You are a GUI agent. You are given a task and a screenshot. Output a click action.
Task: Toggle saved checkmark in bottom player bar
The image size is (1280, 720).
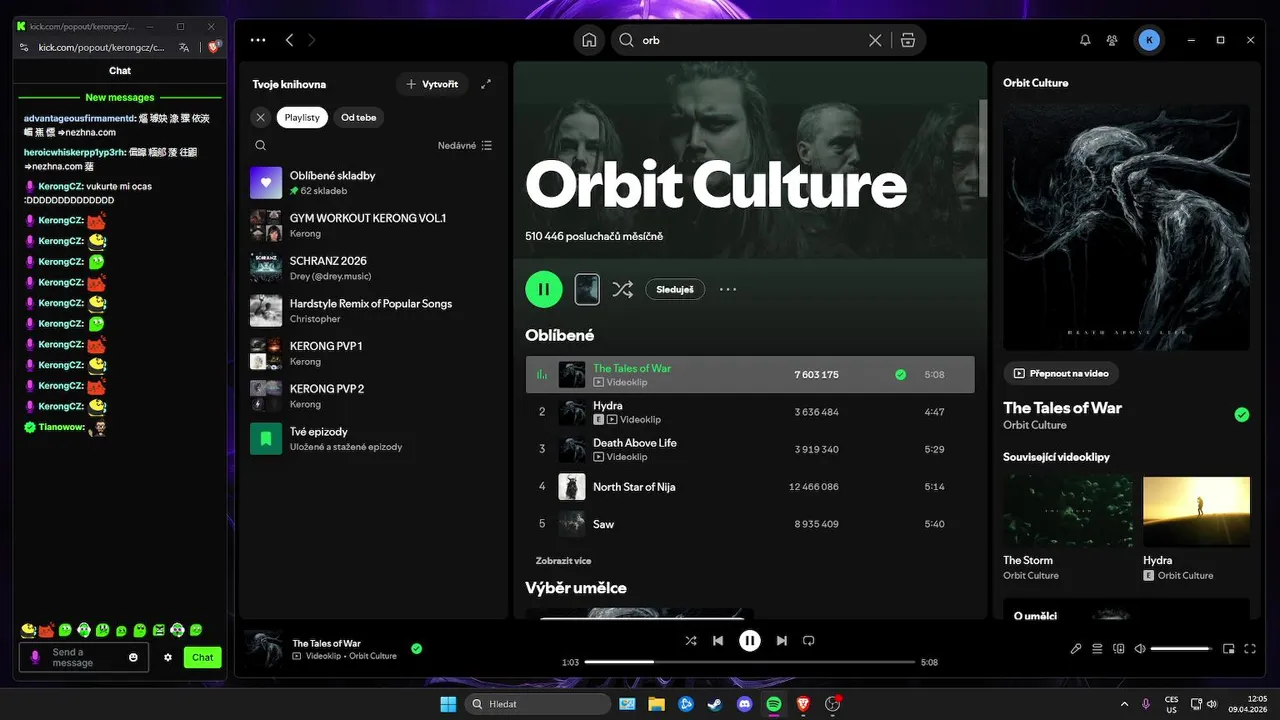pyautogui.click(x=417, y=648)
